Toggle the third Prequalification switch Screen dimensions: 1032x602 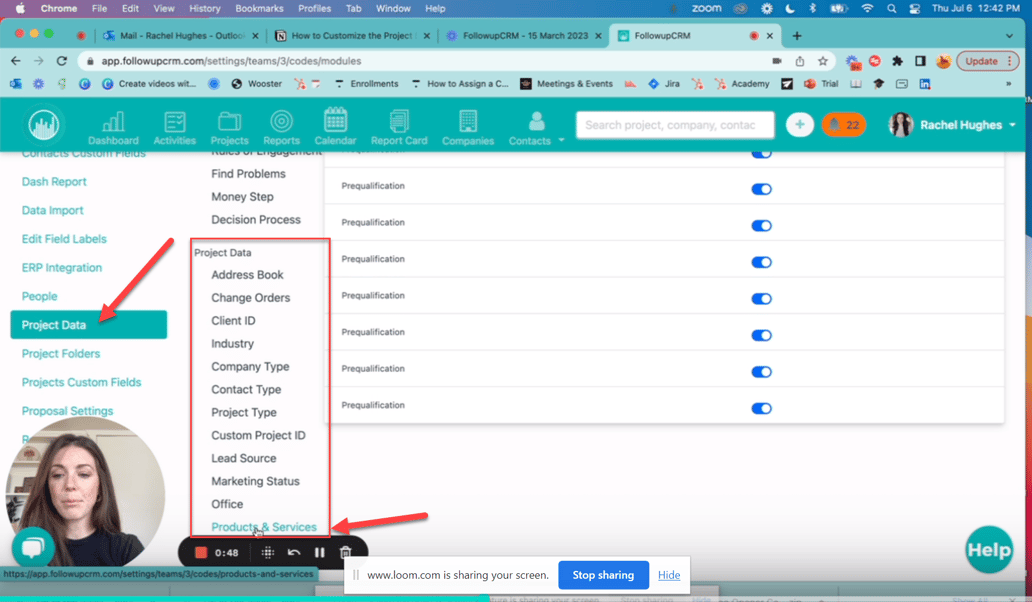click(761, 258)
